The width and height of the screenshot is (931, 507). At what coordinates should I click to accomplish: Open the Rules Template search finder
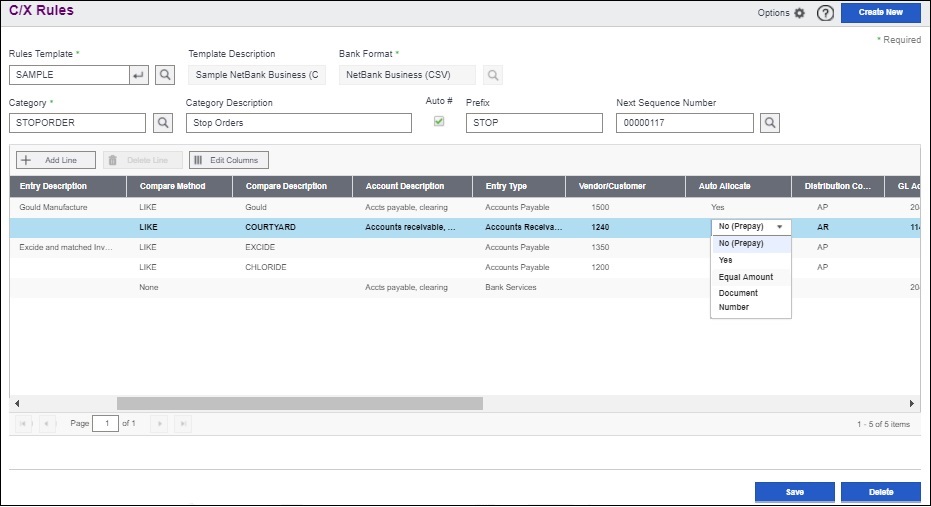165,74
